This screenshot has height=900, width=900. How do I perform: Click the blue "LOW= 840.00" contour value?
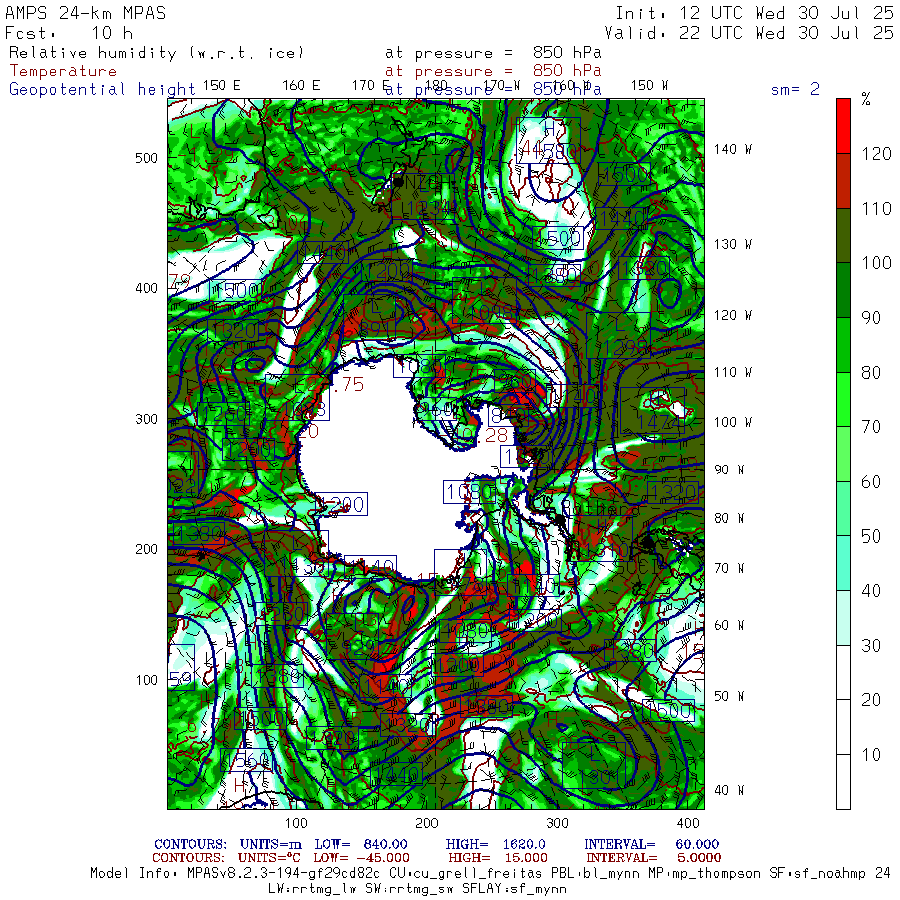point(360,844)
